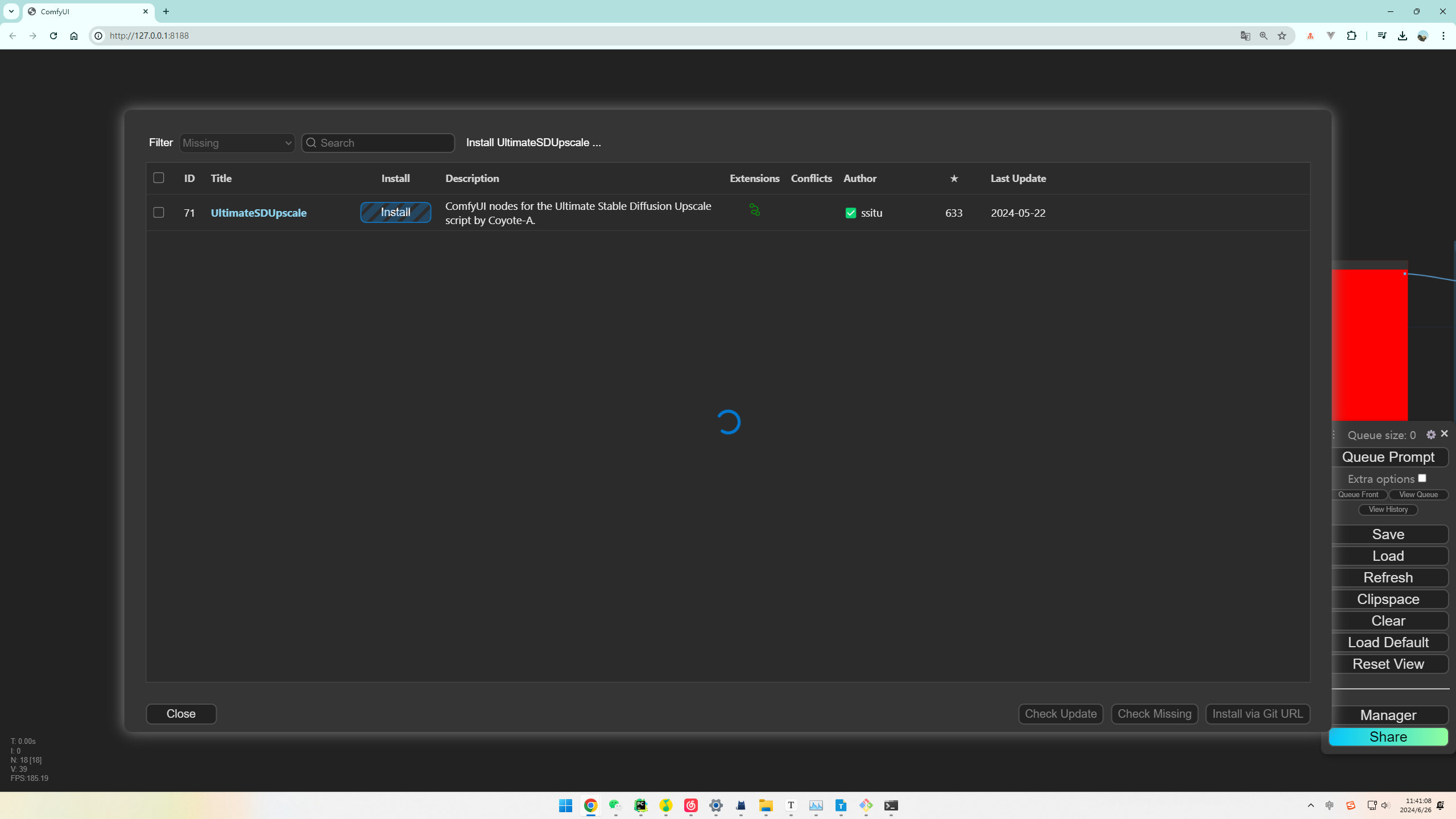This screenshot has height=819, width=1456.
Task: Open the Filter dropdown showing Missing
Action: (x=237, y=143)
